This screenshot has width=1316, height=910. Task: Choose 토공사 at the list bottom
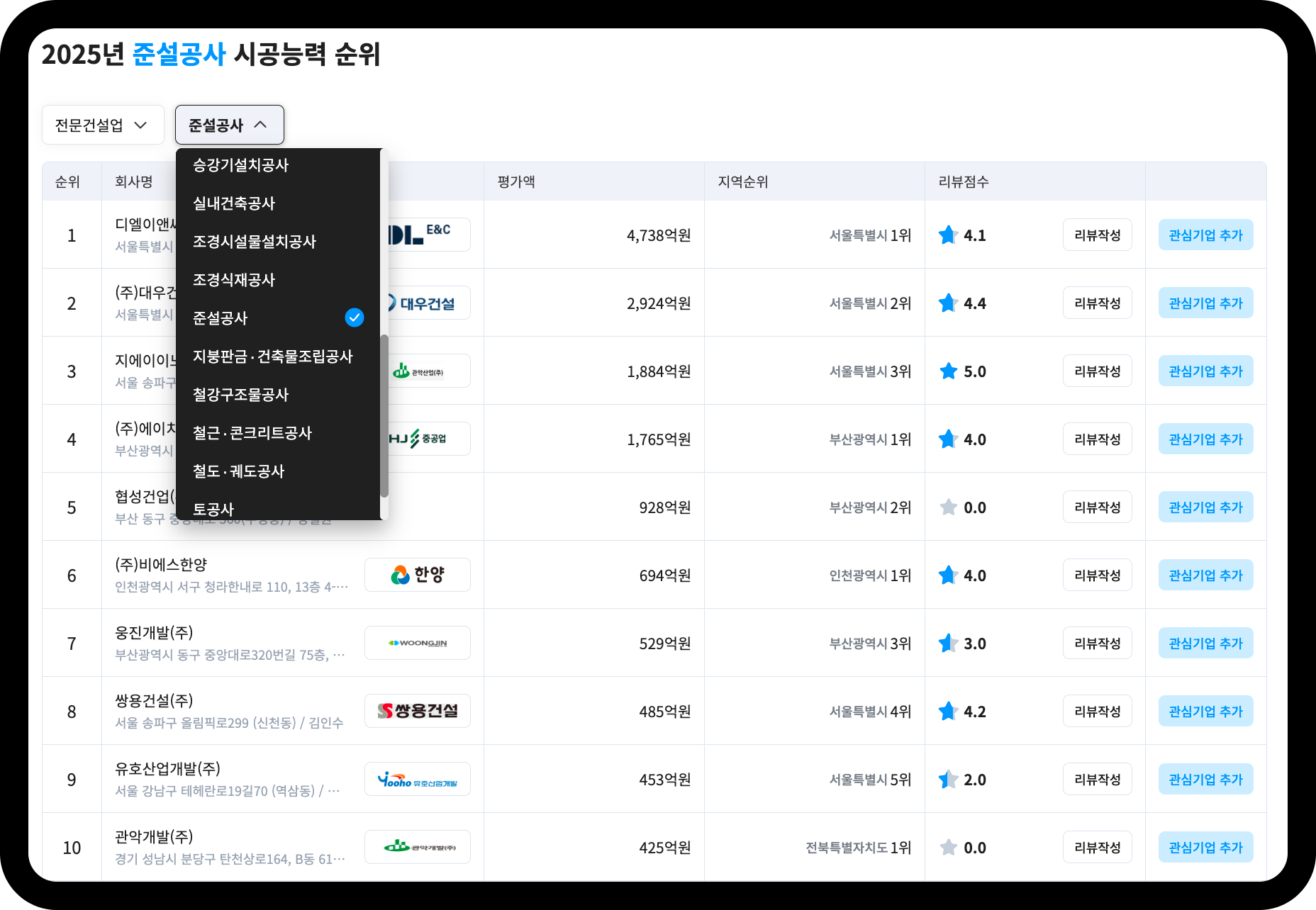pyautogui.click(x=278, y=507)
